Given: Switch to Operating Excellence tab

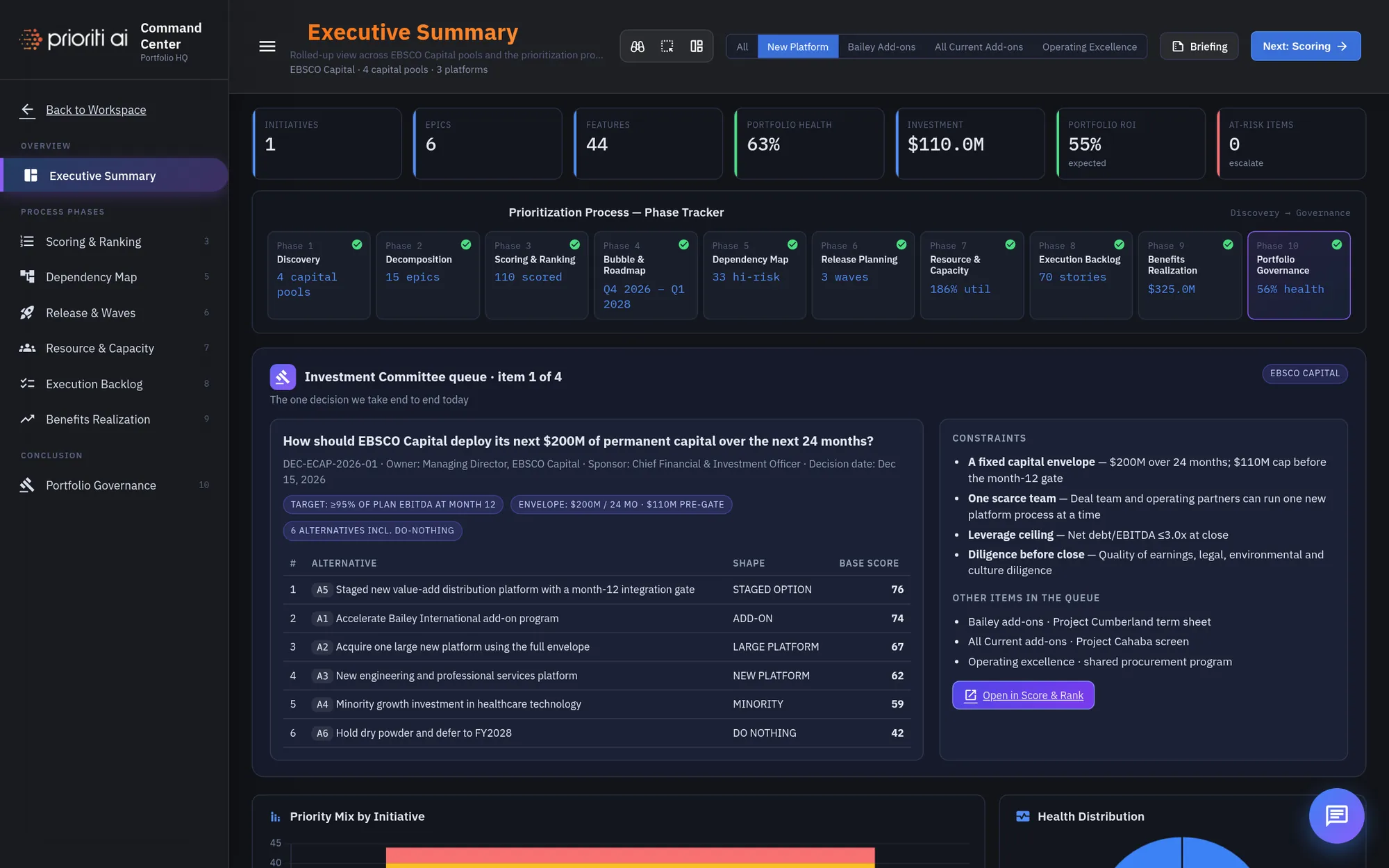Looking at the screenshot, I should tap(1089, 47).
